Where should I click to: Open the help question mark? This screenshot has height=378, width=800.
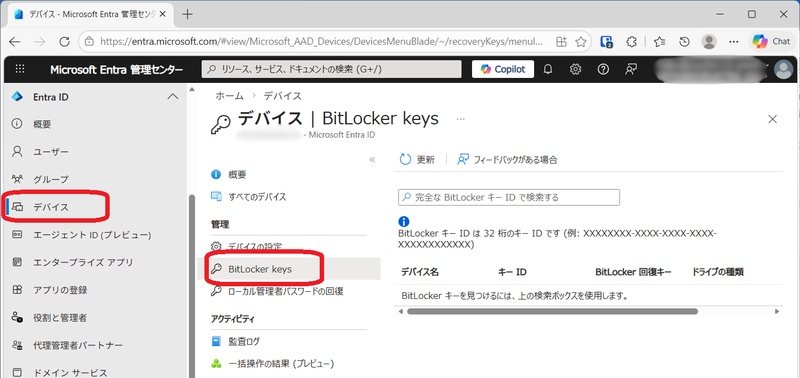pos(603,69)
